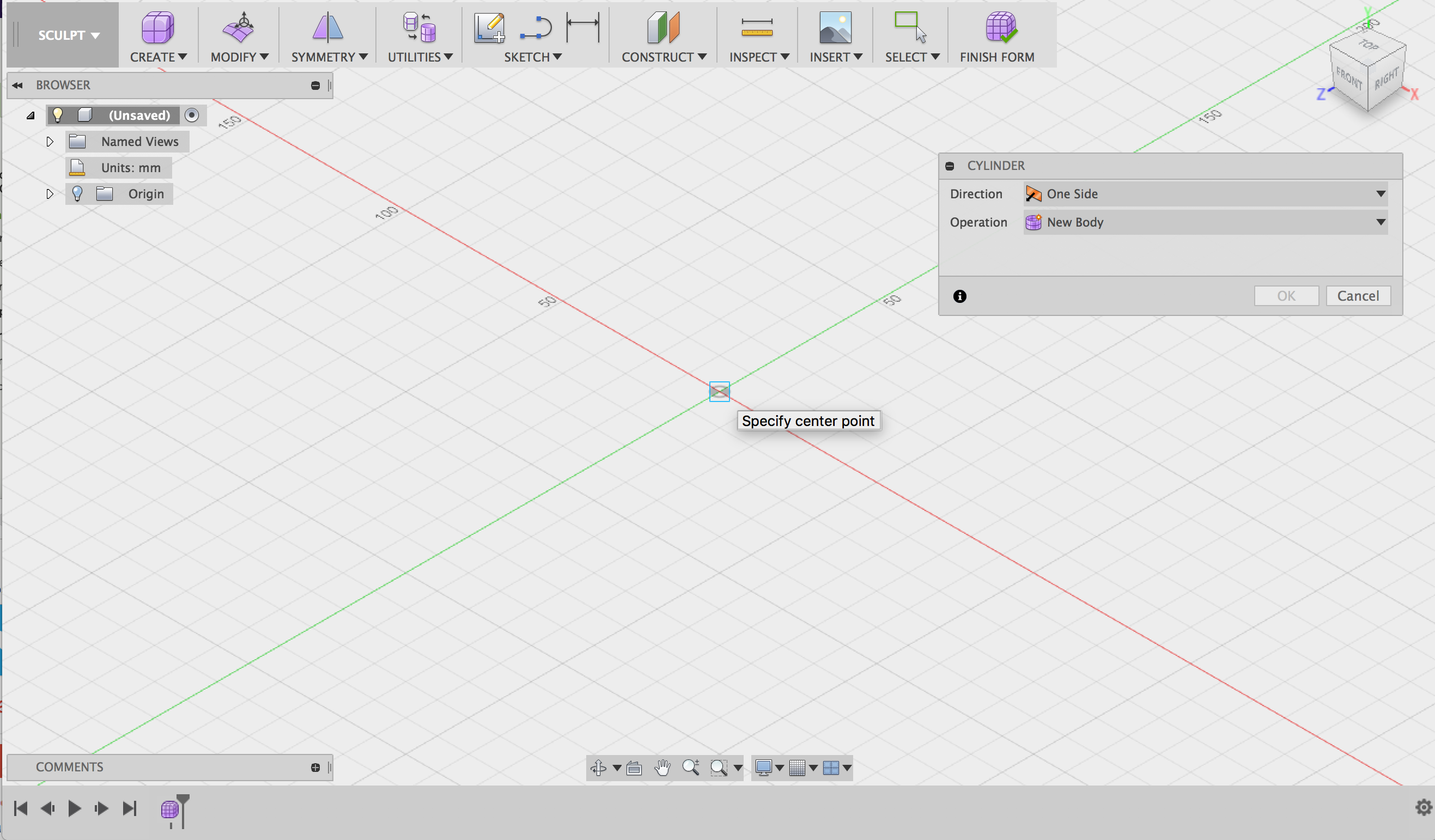The width and height of the screenshot is (1435, 840).
Task: Minimize the Browser panel with the round minus button
Action: click(x=315, y=86)
